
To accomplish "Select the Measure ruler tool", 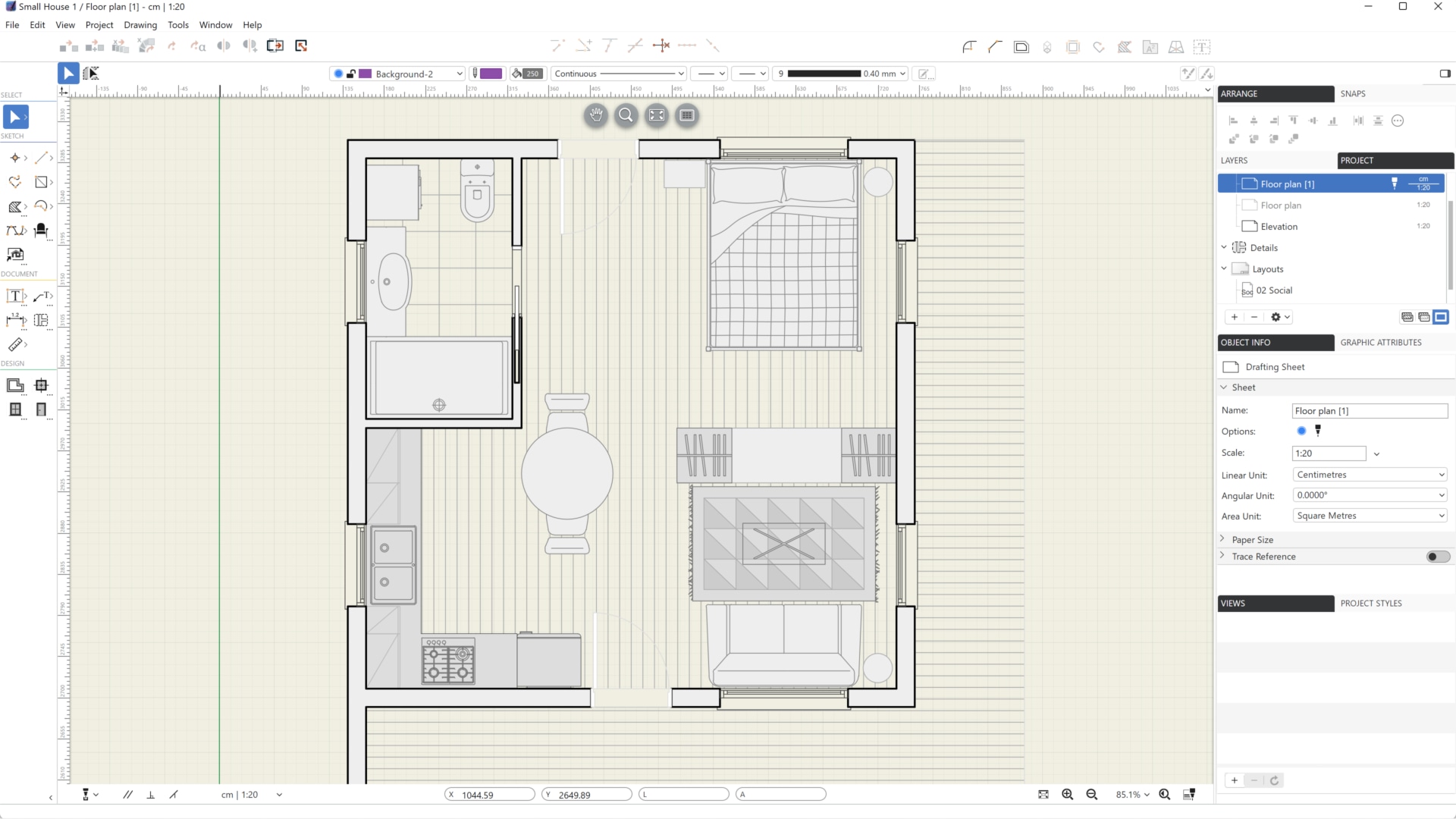I will click(x=14, y=345).
